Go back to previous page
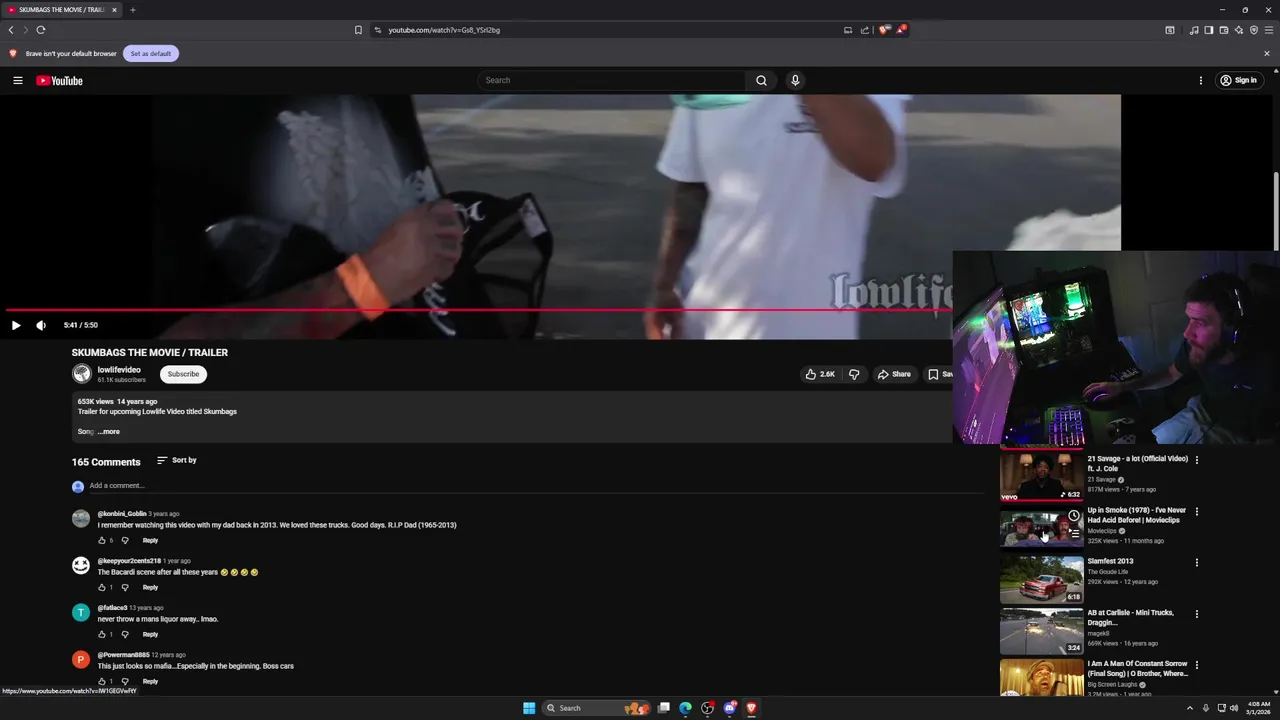The image size is (1280, 720). (11, 30)
